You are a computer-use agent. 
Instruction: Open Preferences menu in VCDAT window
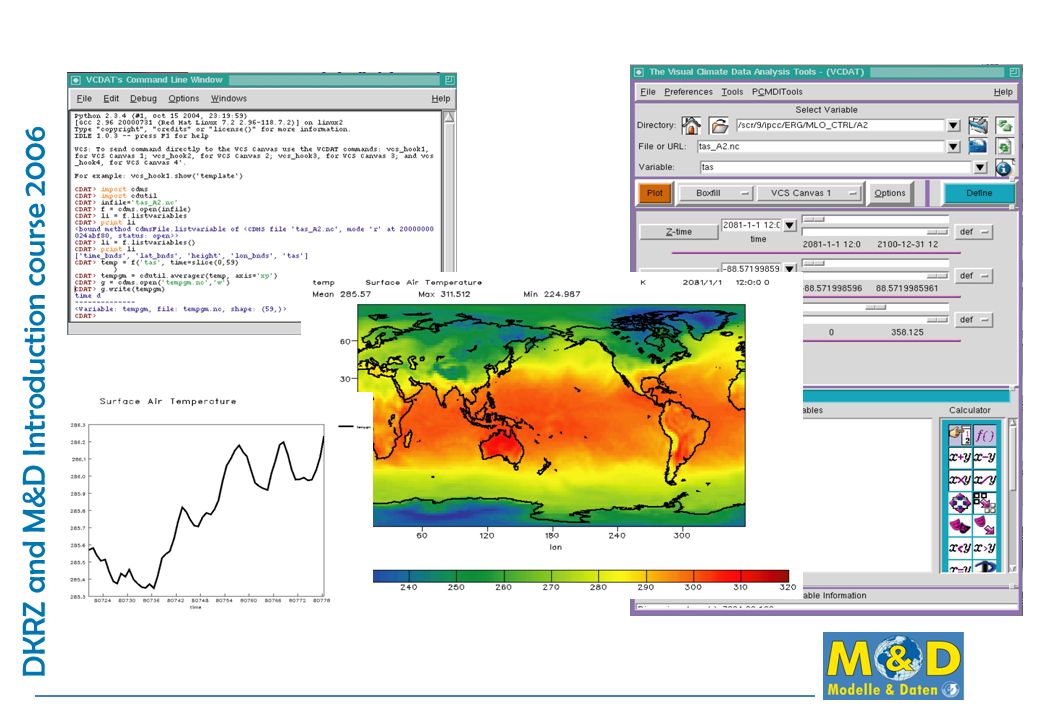[x=688, y=91]
